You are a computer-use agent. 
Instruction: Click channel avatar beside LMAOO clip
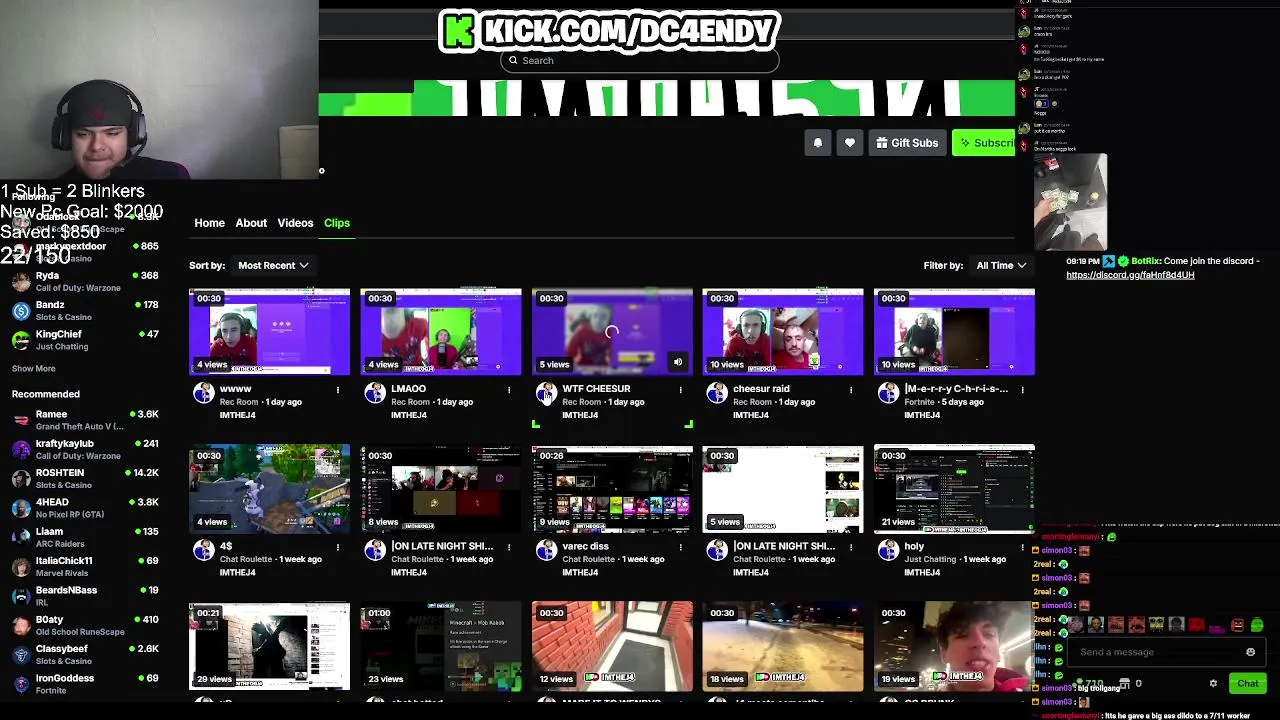pyautogui.click(x=375, y=393)
